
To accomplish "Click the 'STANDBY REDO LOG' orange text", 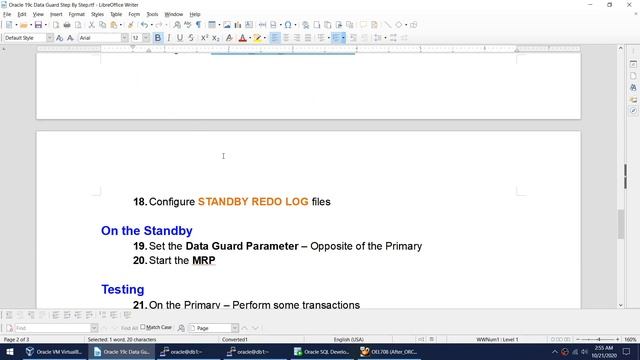I will (253, 202).
